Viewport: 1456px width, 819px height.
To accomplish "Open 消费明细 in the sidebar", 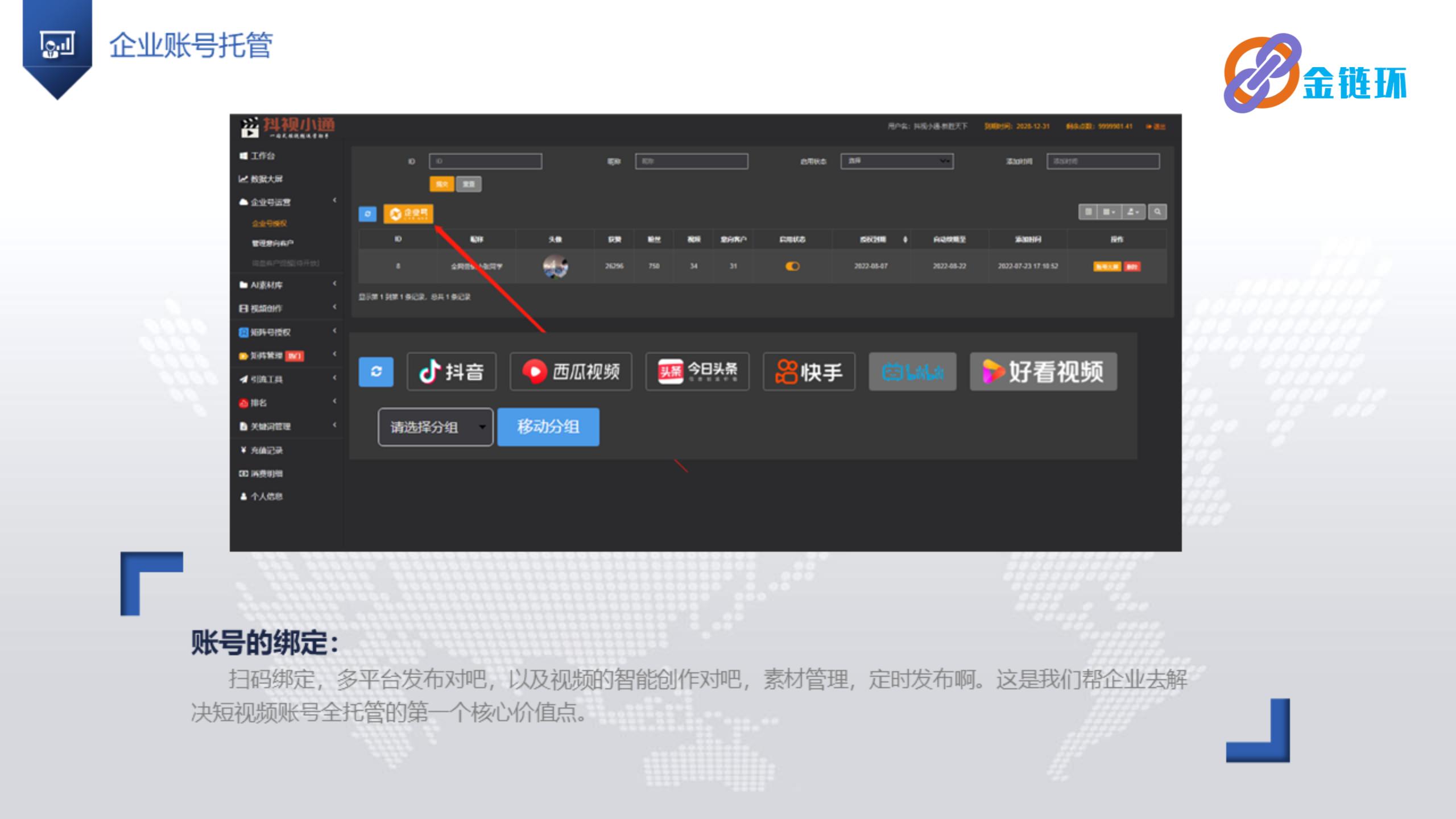I will point(261,473).
